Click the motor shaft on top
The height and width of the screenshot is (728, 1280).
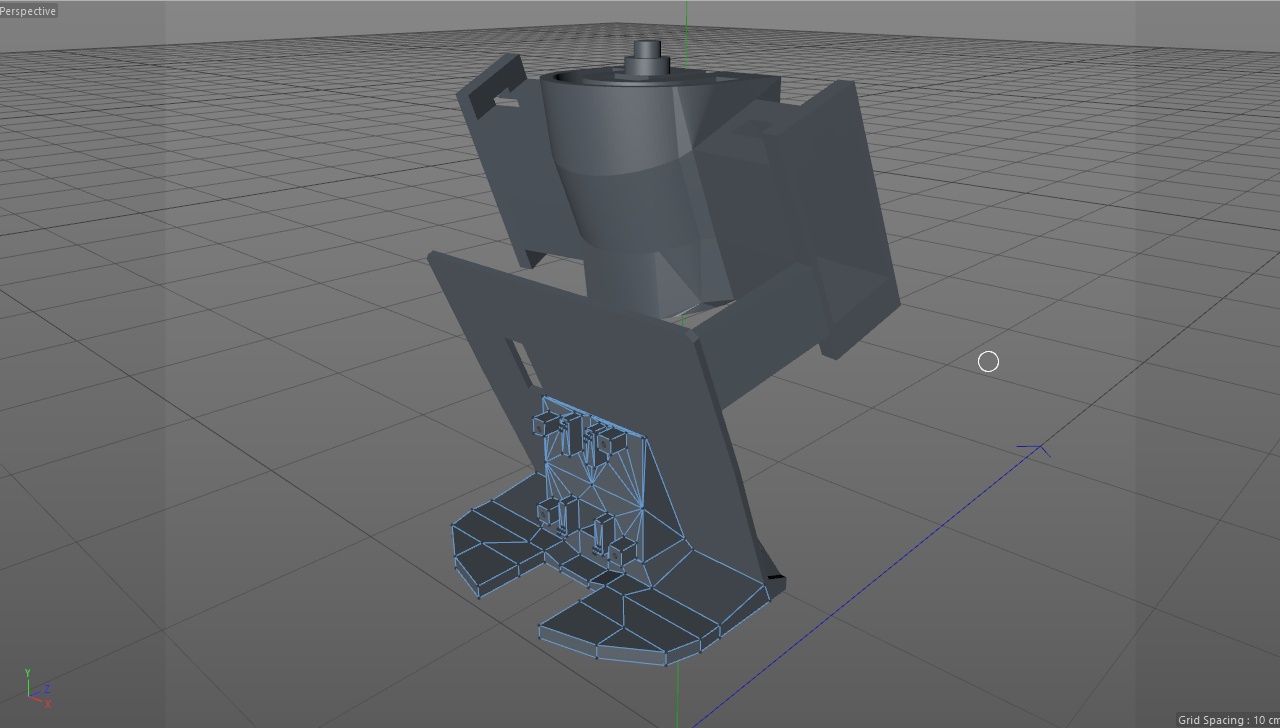pyautogui.click(x=648, y=52)
